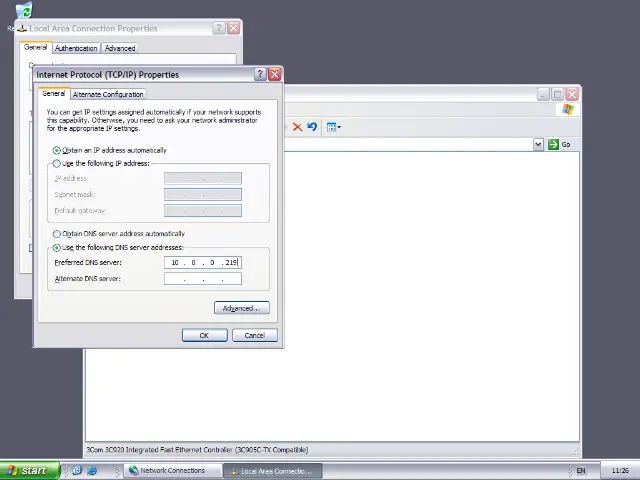This screenshot has width=640, height=480.
Task: Switch to Alternate Configuration tab
Action: (x=108, y=94)
